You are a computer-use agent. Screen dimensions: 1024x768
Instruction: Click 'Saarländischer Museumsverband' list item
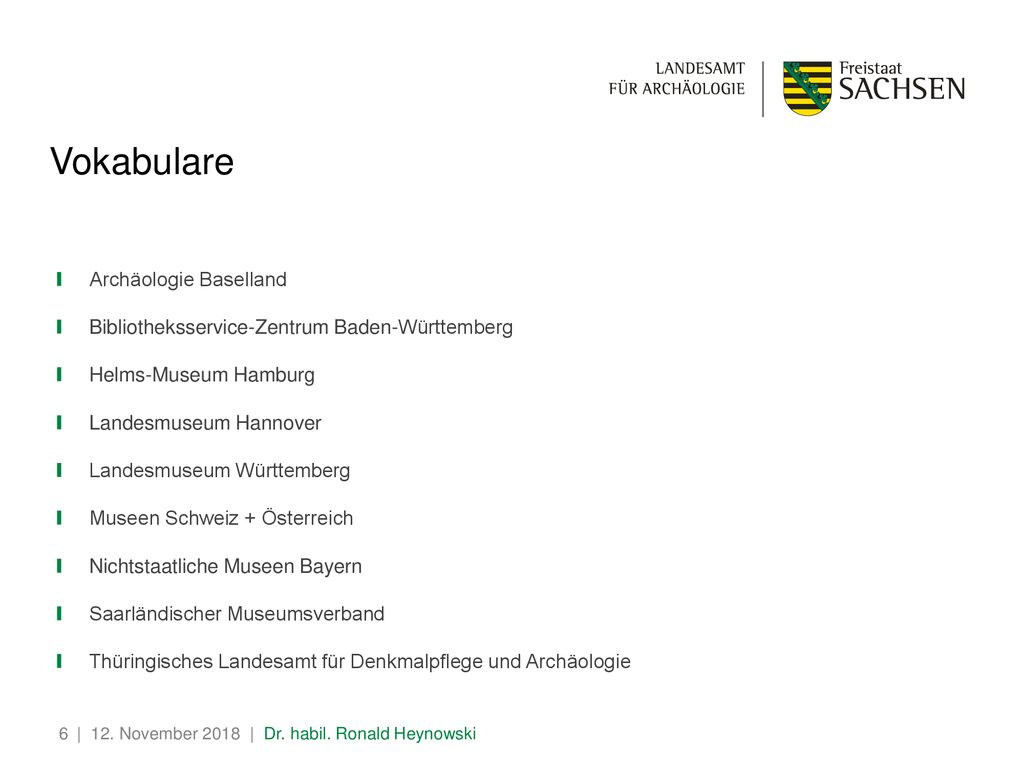pos(236,614)
